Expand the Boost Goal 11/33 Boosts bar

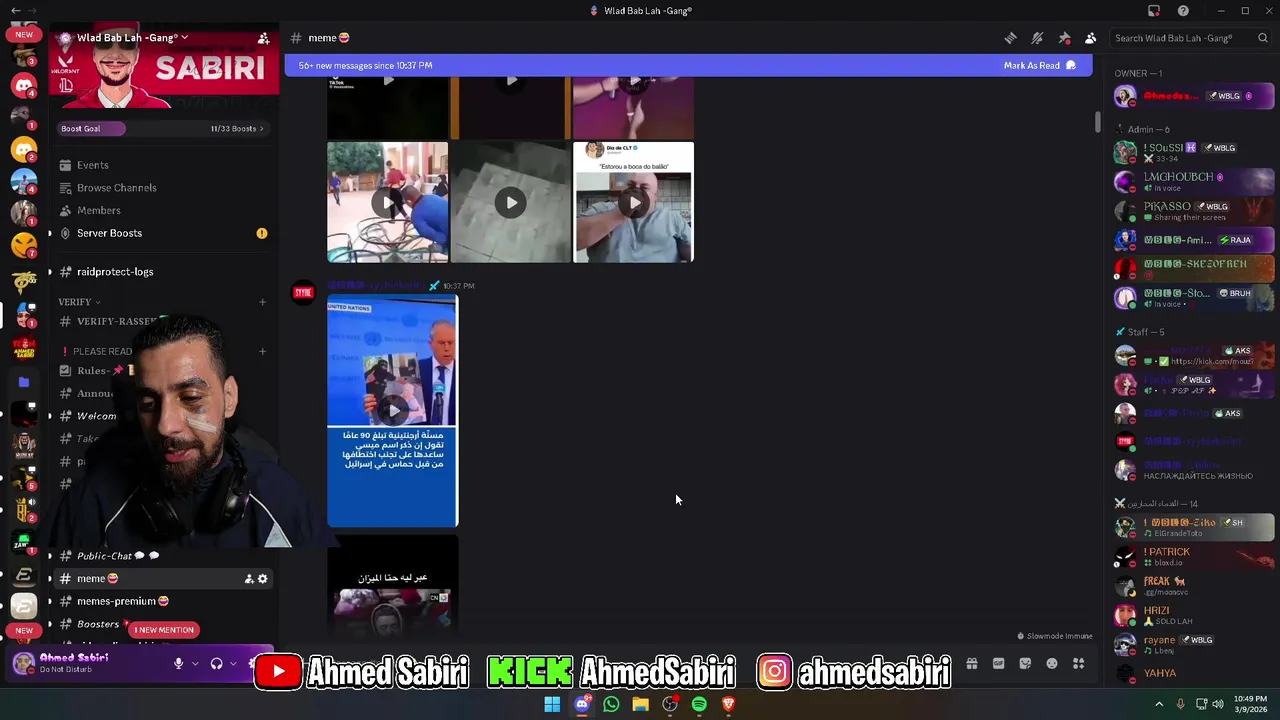tap(163, 128)
